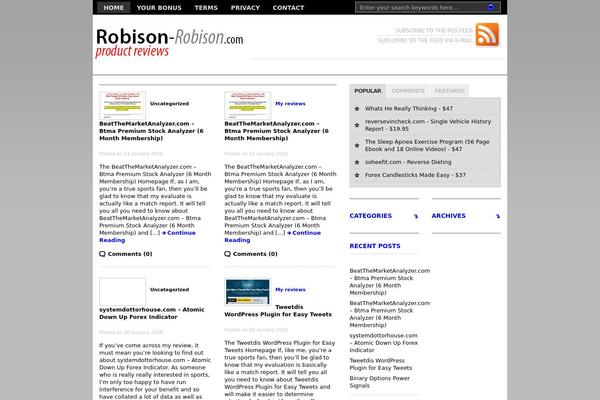Click the orange RSS feed icon
This screenshot has width=600, height=400.
pyautogui.click(x=487, y=34)
